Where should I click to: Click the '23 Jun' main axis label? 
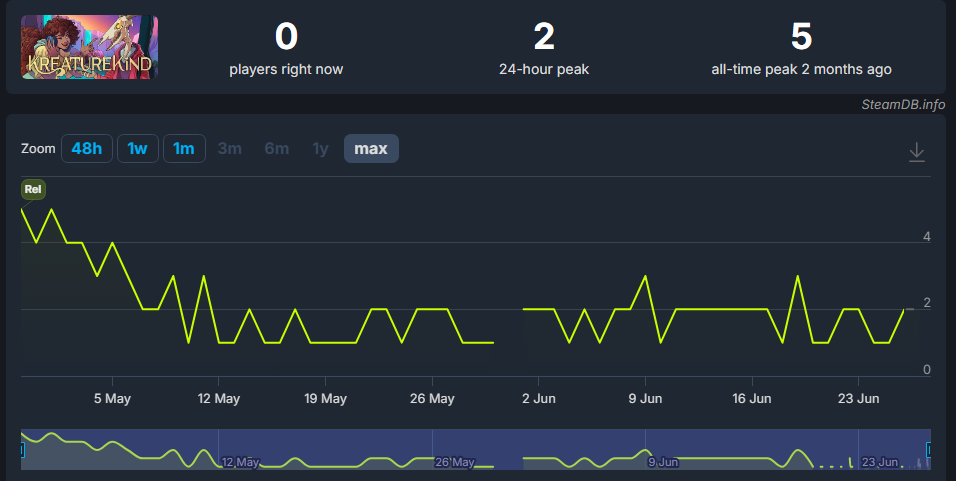coord(858,399)
